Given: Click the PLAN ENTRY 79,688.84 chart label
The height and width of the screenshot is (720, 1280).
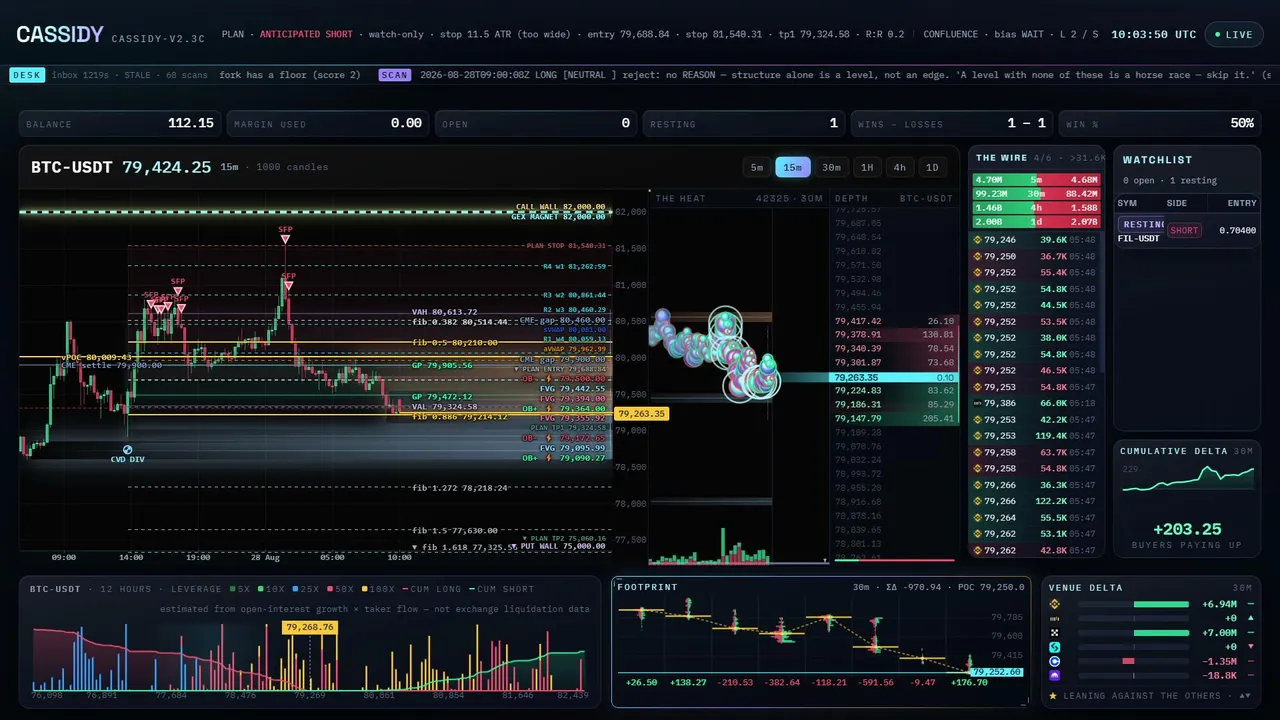Looking at the screenshot, I should pos(561,369).
